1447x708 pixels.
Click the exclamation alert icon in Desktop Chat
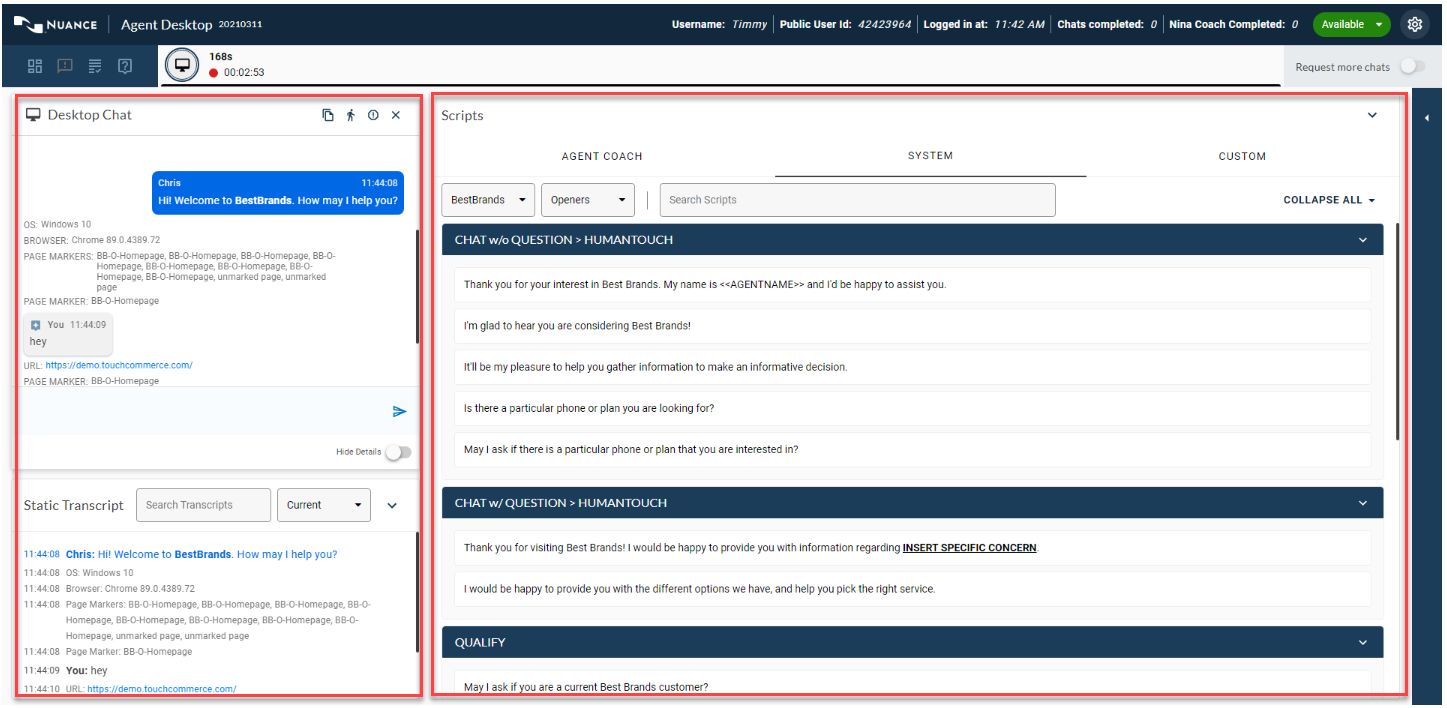point(373,115)
